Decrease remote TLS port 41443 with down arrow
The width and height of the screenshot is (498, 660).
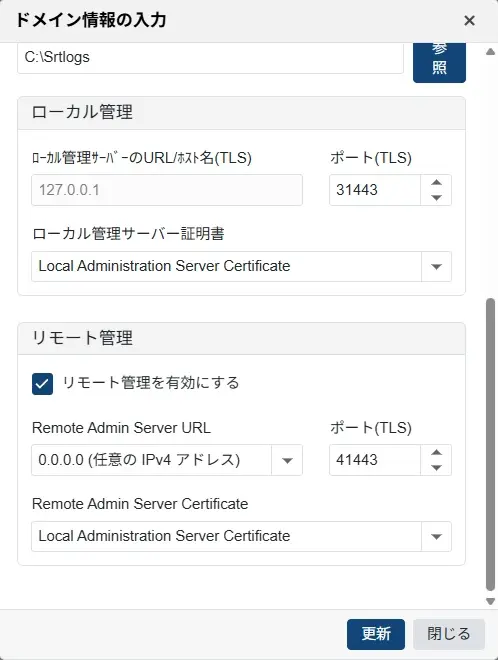436,467
